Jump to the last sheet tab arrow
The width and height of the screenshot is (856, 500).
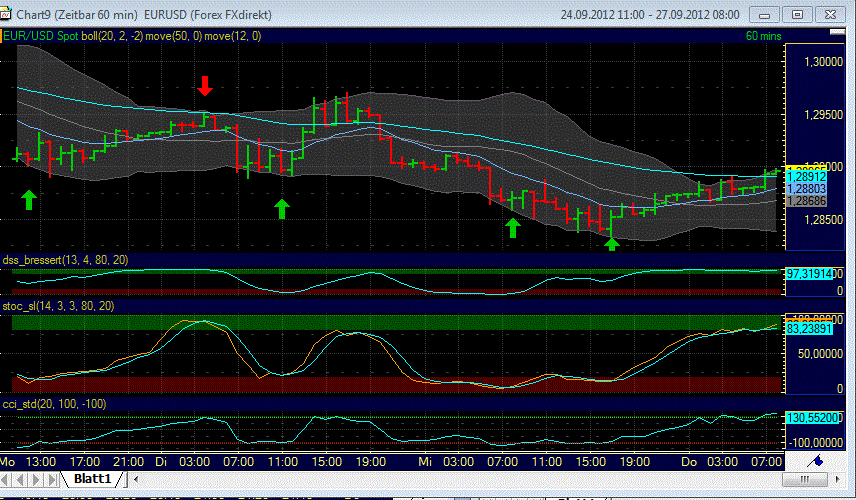pyautogui.click(x=52, y=480)
